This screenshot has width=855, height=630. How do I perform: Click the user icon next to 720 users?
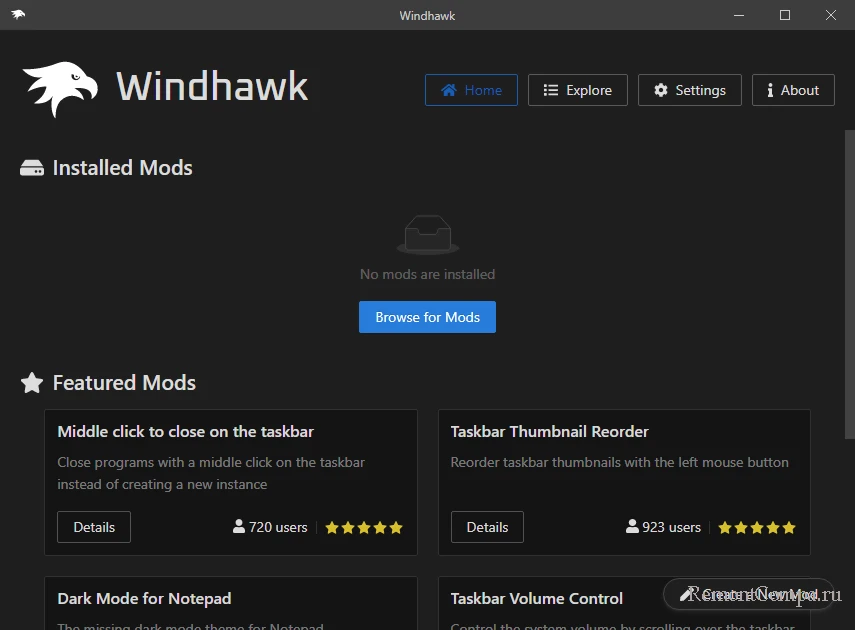tap(239, 527)
